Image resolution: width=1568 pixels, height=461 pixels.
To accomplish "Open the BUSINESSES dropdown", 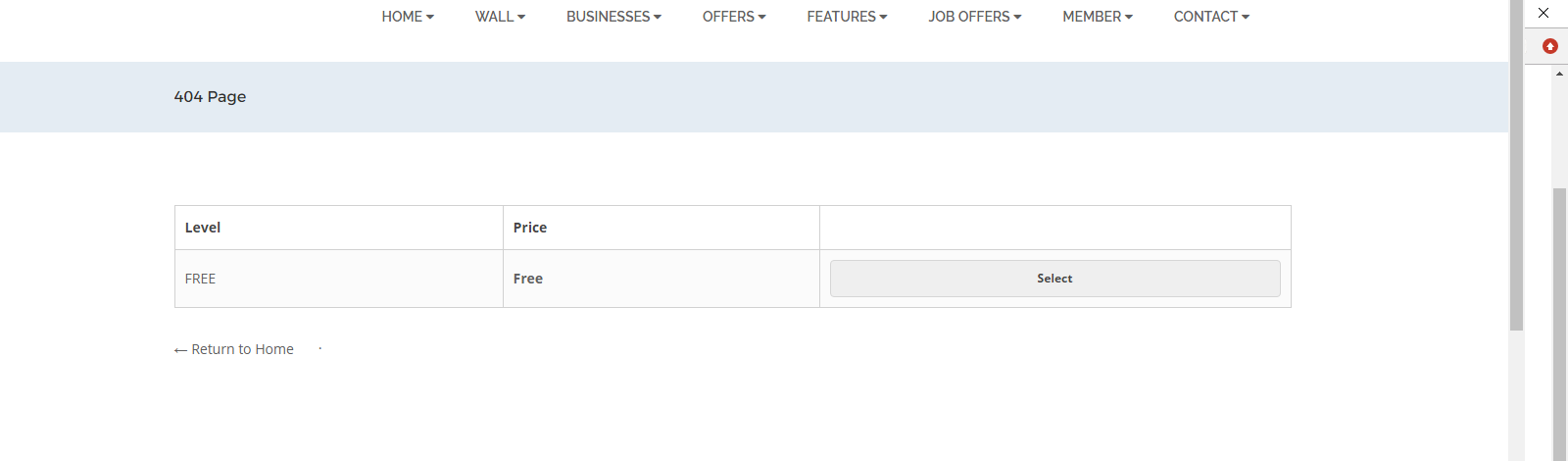I will 613,17.
